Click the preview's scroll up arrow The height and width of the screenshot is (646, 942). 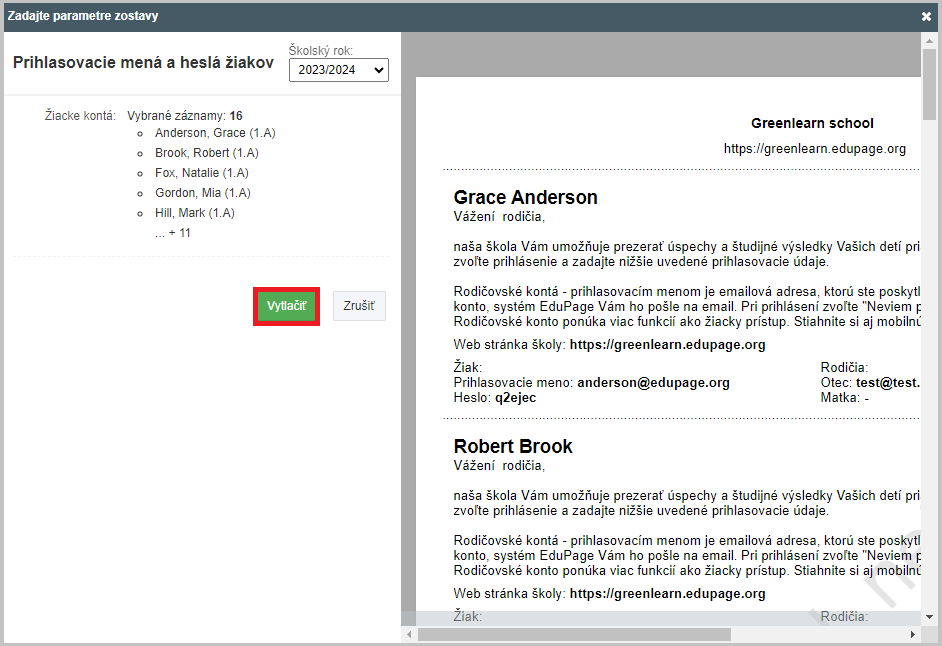pos(929,41)
